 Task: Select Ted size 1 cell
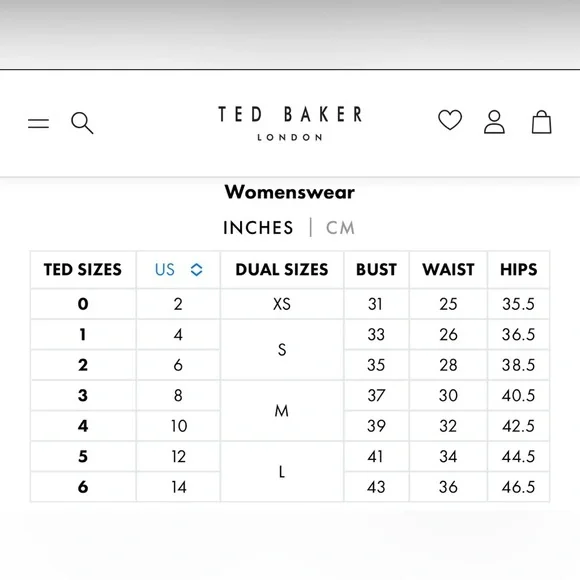pos(83,334)
